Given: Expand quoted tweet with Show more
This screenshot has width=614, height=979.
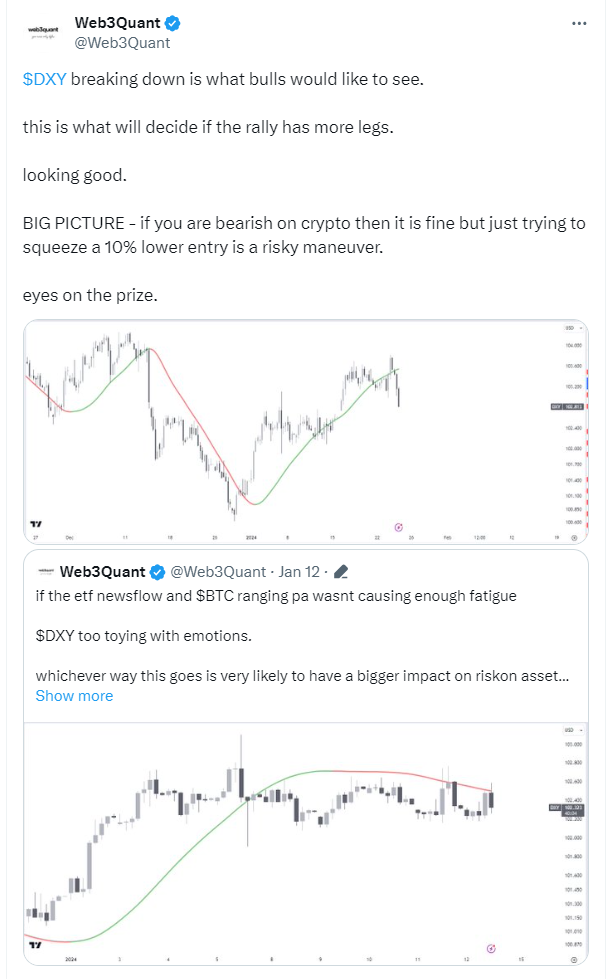Looking at the screenshot, I should tap(74, 696).
